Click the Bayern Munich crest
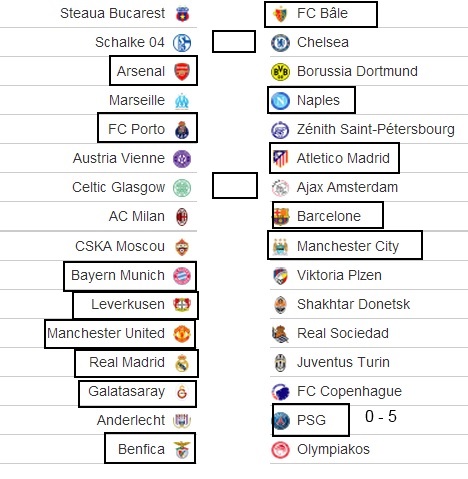468x479 pixels. pyautogui.click(x=182, y=276)
